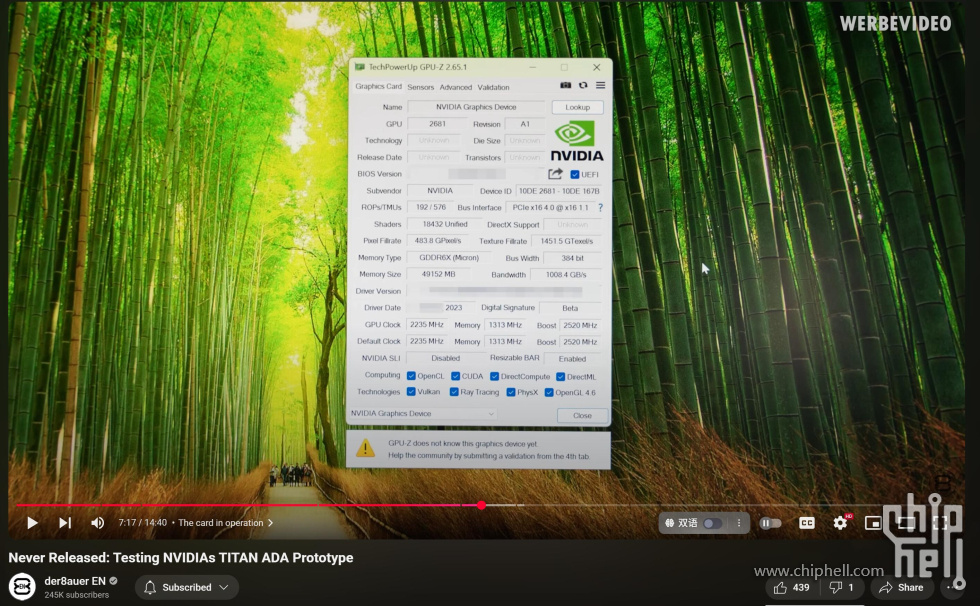Image resolution: width=980 pixels, height=606 pixels.
Task: Select the Device ID value '10DE 2681 - 10DE 167B'
Action: point(559,191)
